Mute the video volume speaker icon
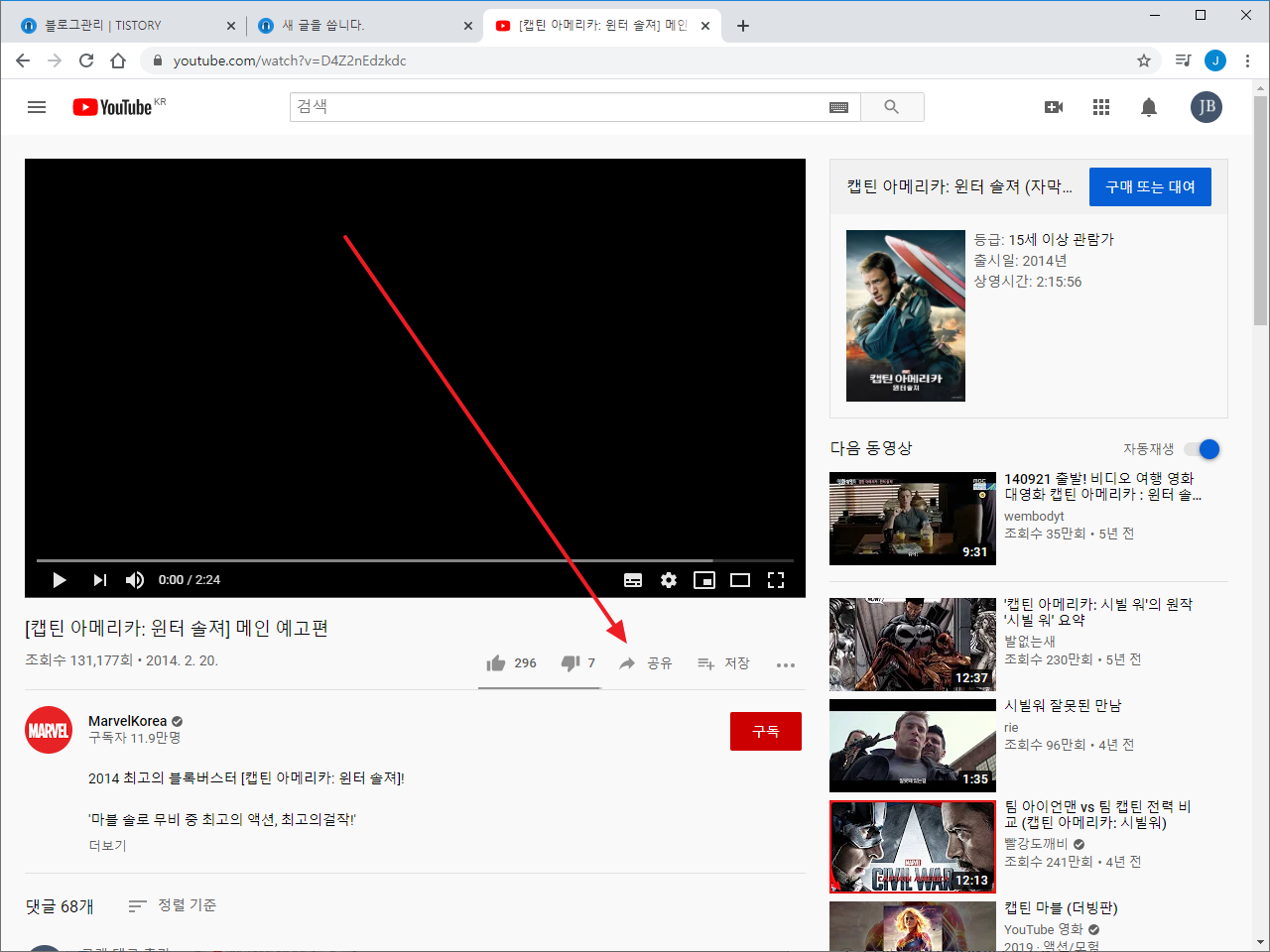This screenshot has width=1270, height=952. [135, 580]
